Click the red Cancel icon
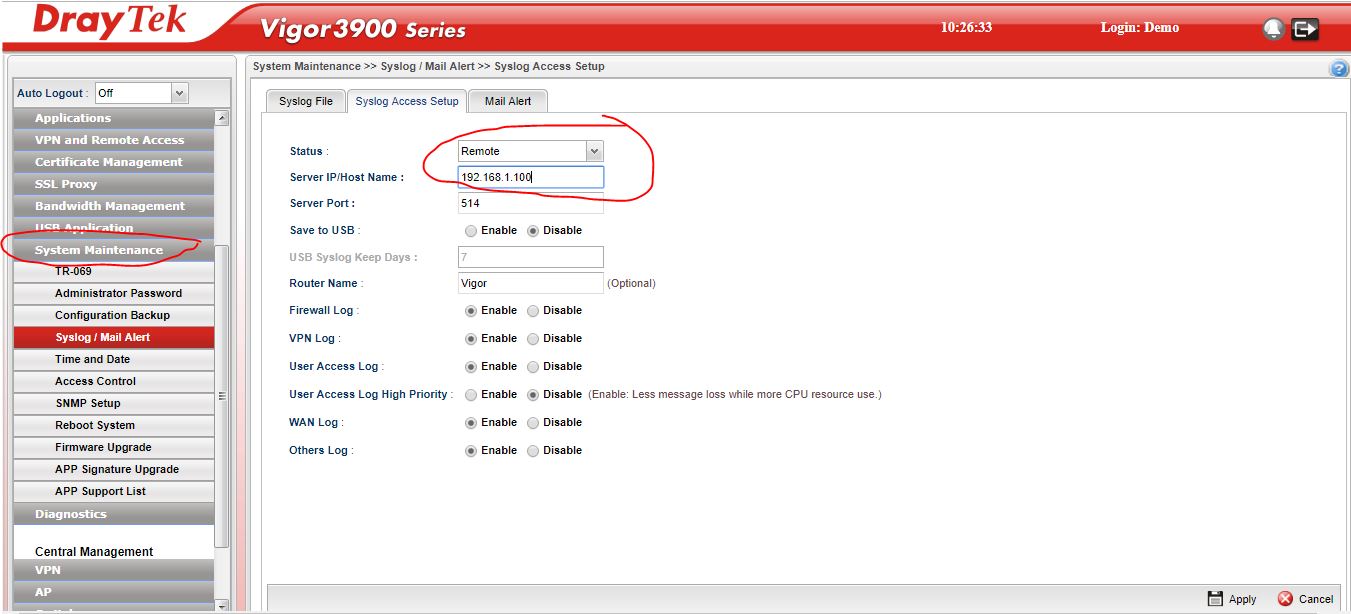The image size is (1351, 614). click(1285, 598)
